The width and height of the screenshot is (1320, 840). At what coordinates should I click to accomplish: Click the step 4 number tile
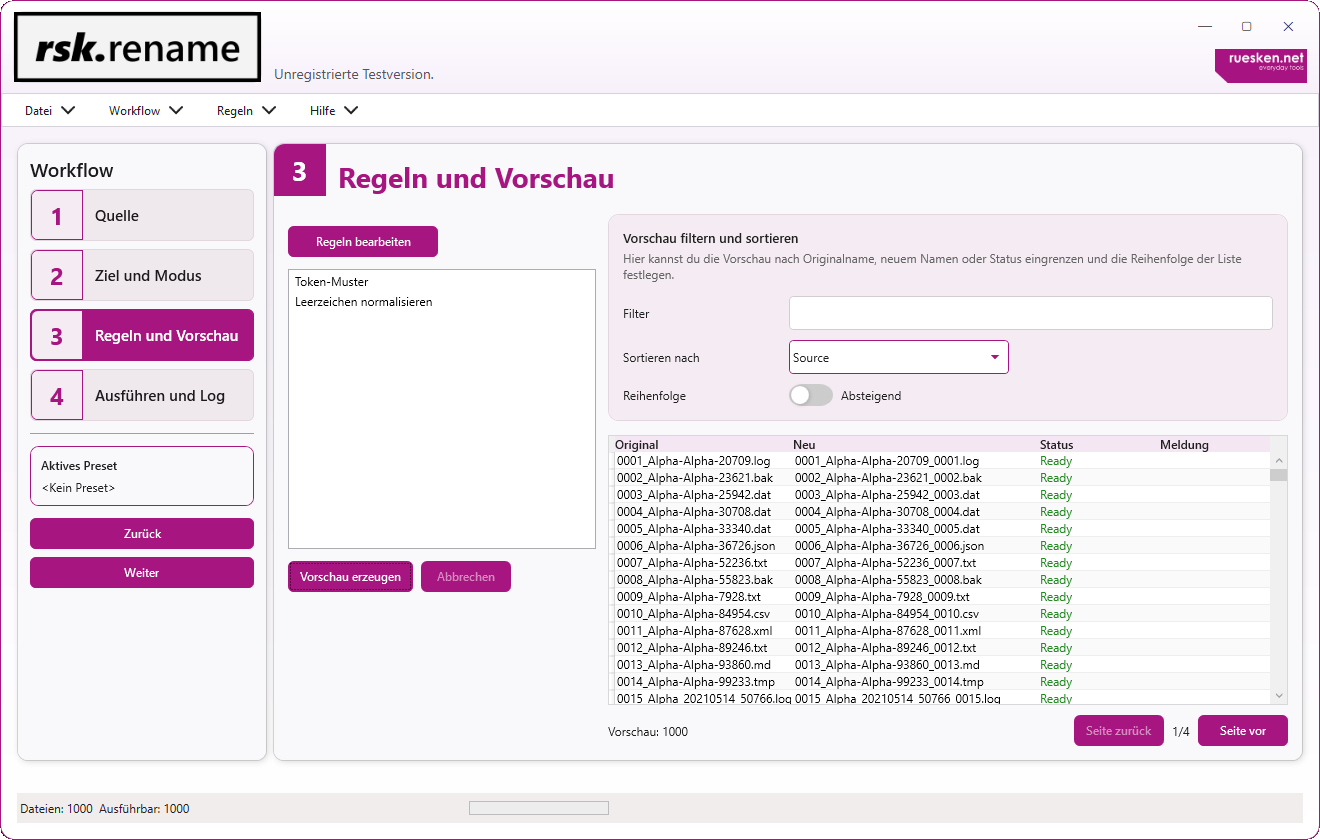(57, 396)
